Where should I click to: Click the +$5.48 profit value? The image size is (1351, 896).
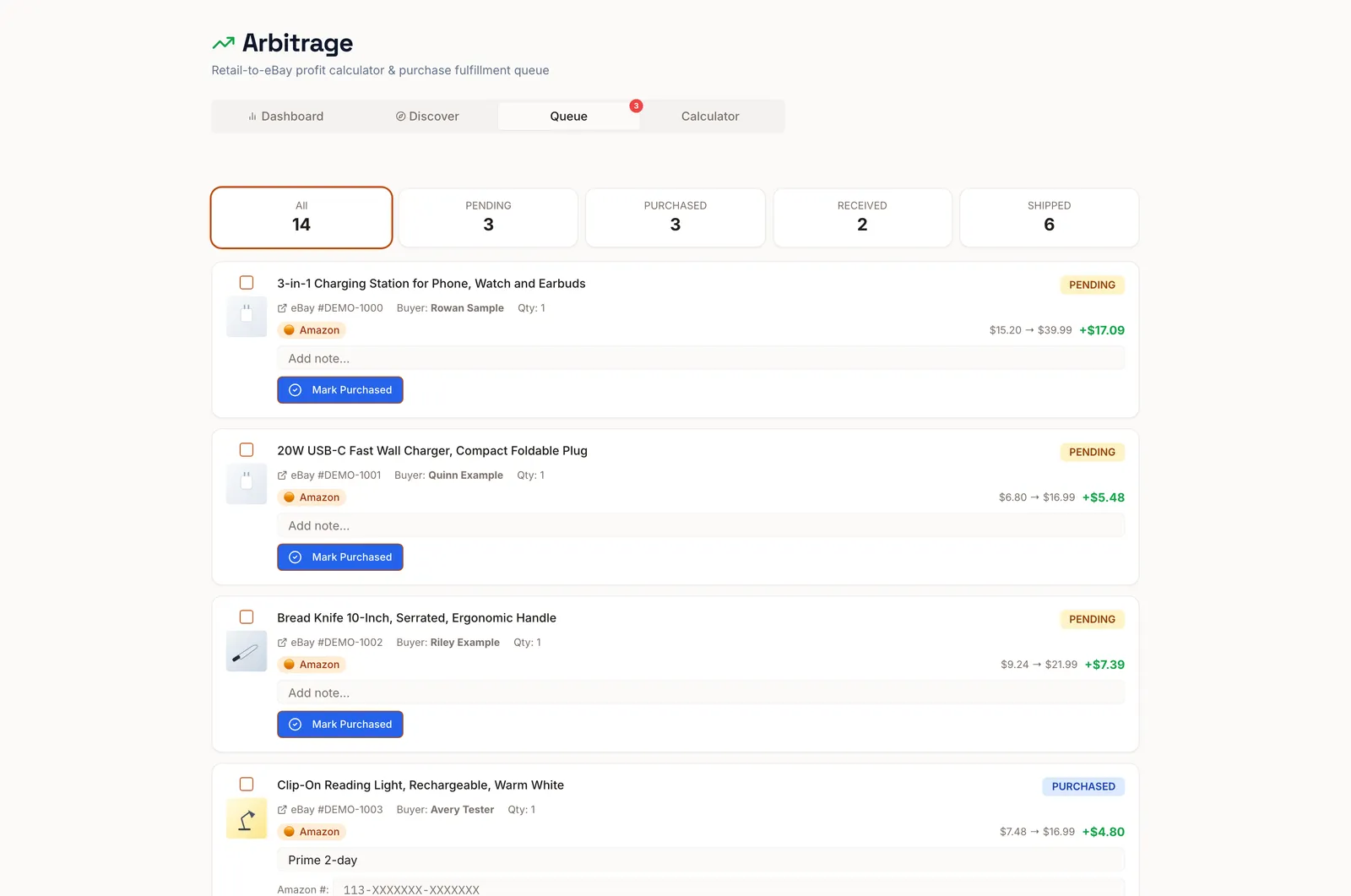1104,497
